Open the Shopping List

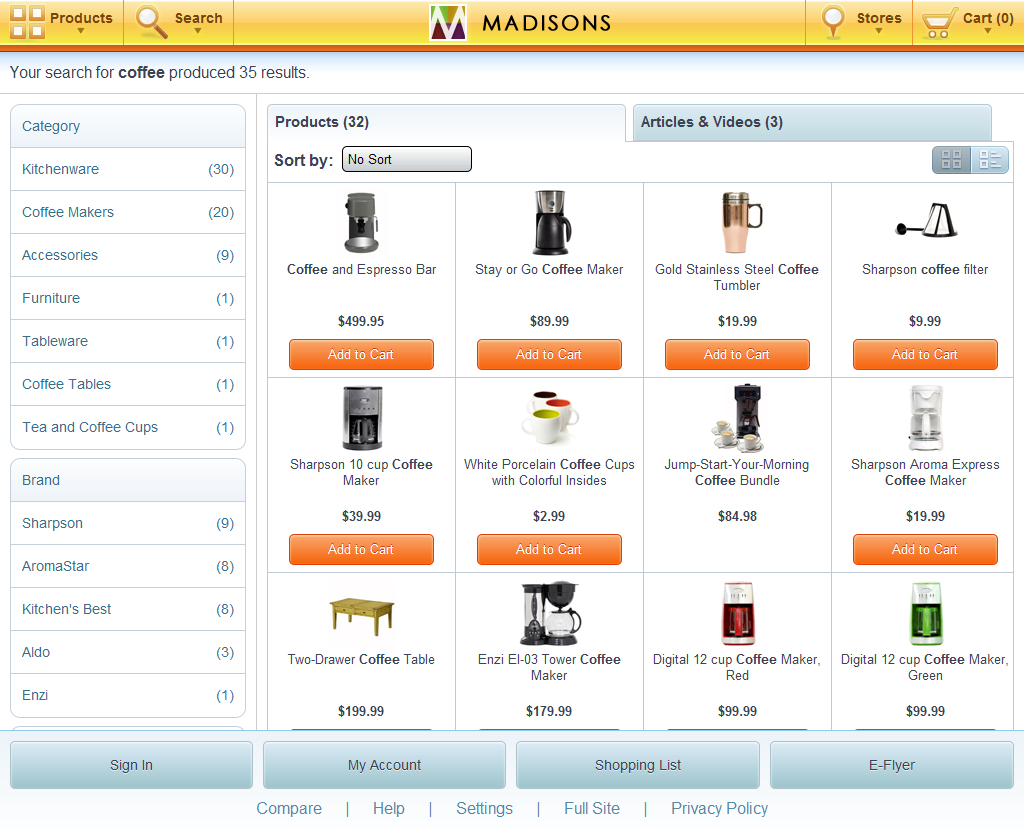637,765
